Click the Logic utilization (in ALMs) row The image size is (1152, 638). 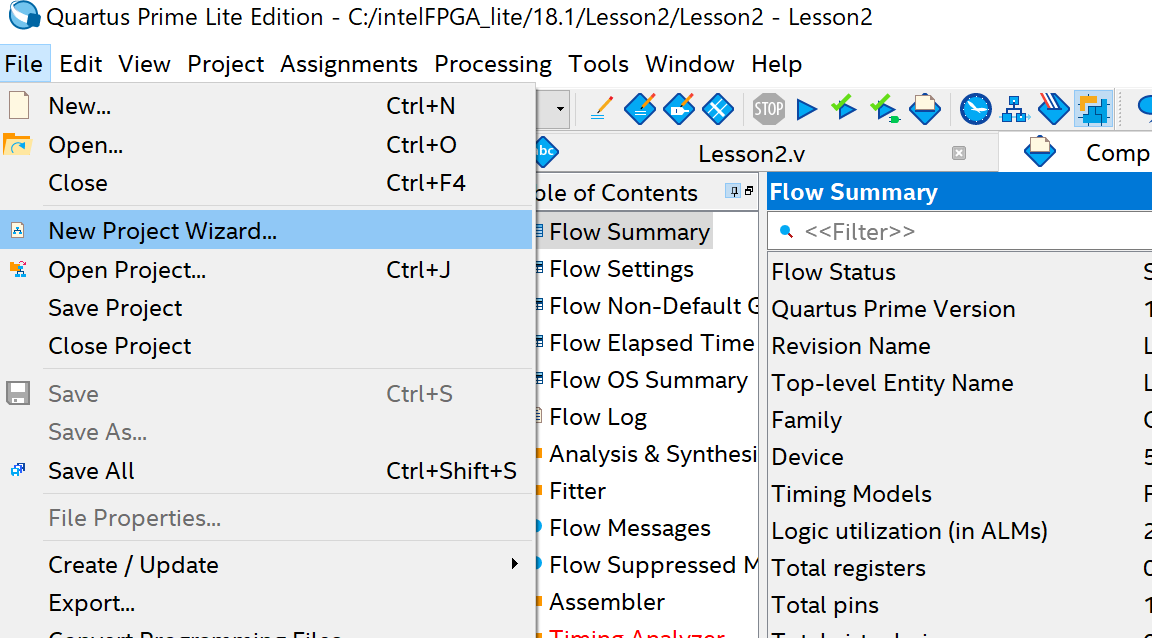(x=960, y=531)
